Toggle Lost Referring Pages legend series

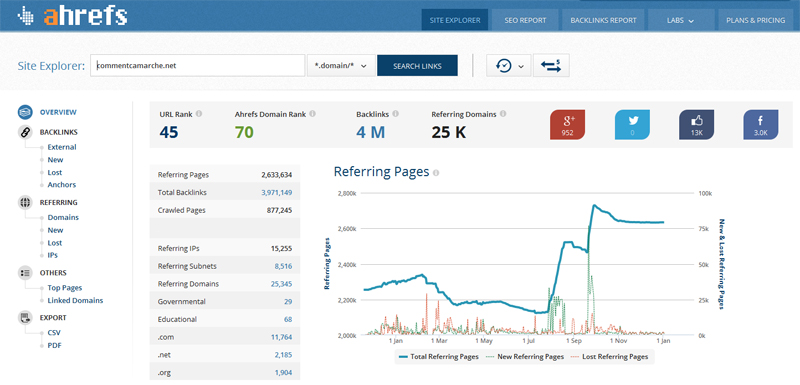[x=608, y=356]
